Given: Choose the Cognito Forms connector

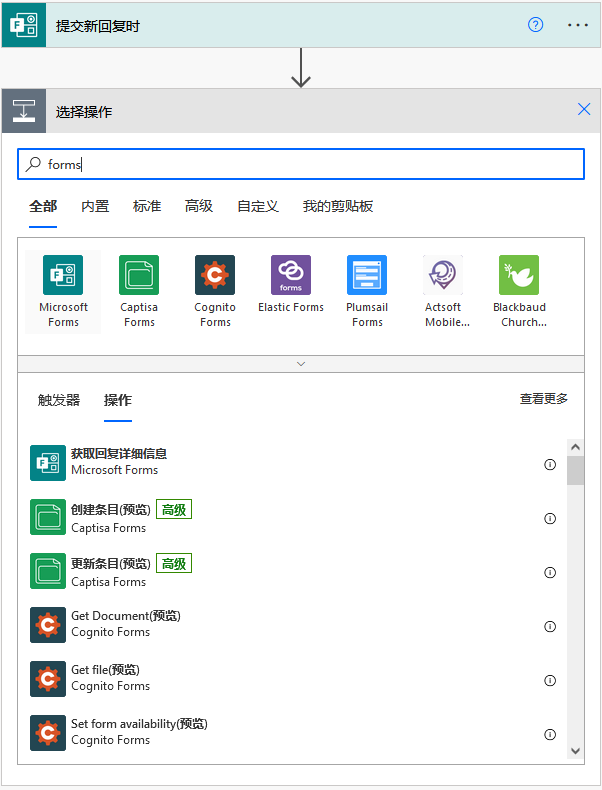Looking at the screenshot, I should click(215, 292).
